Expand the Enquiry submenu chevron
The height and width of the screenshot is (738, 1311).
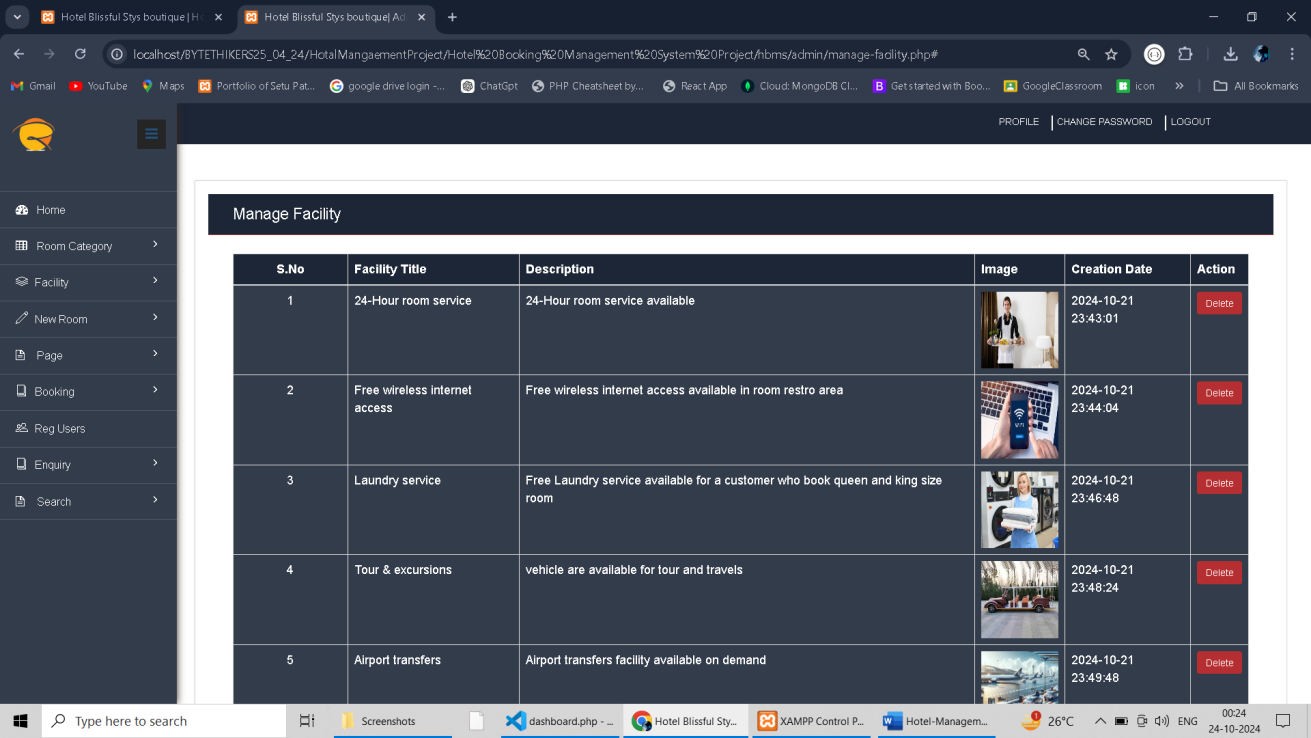click(x=155, y=462)
